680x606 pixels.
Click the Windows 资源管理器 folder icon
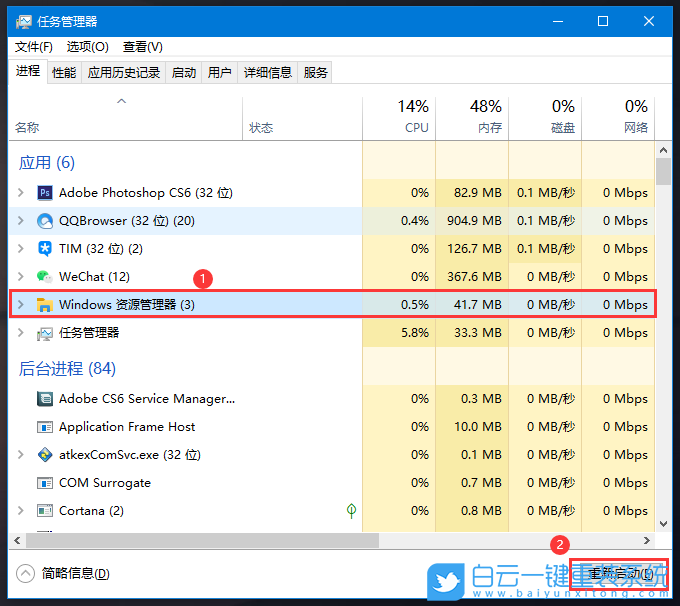click(45, 305)
